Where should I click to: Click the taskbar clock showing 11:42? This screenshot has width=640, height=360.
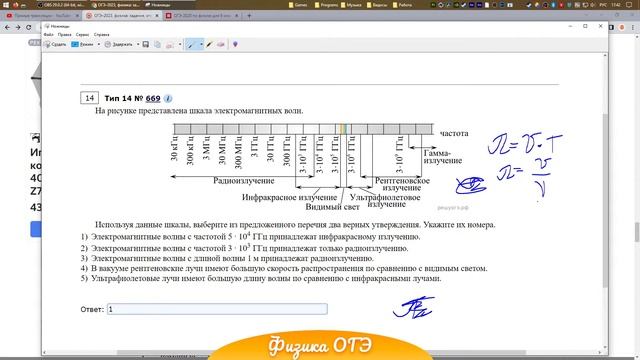tap(616, 5)
